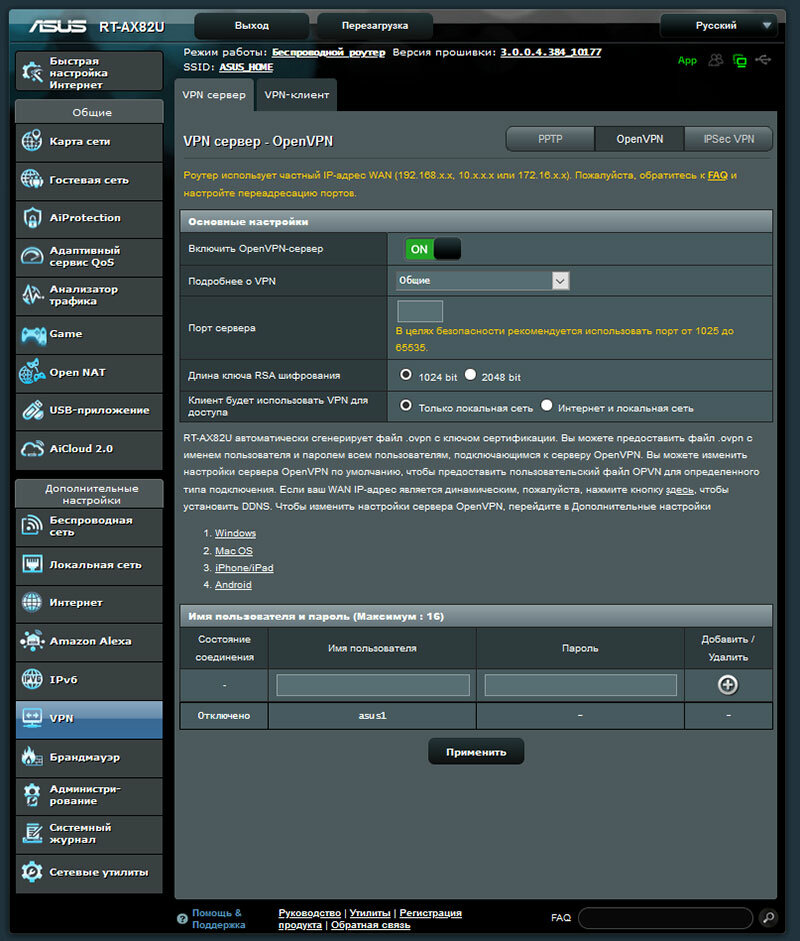Switch to the VPN-клиент tab
The height and width of the screenshot is (941, 800).
296,95
